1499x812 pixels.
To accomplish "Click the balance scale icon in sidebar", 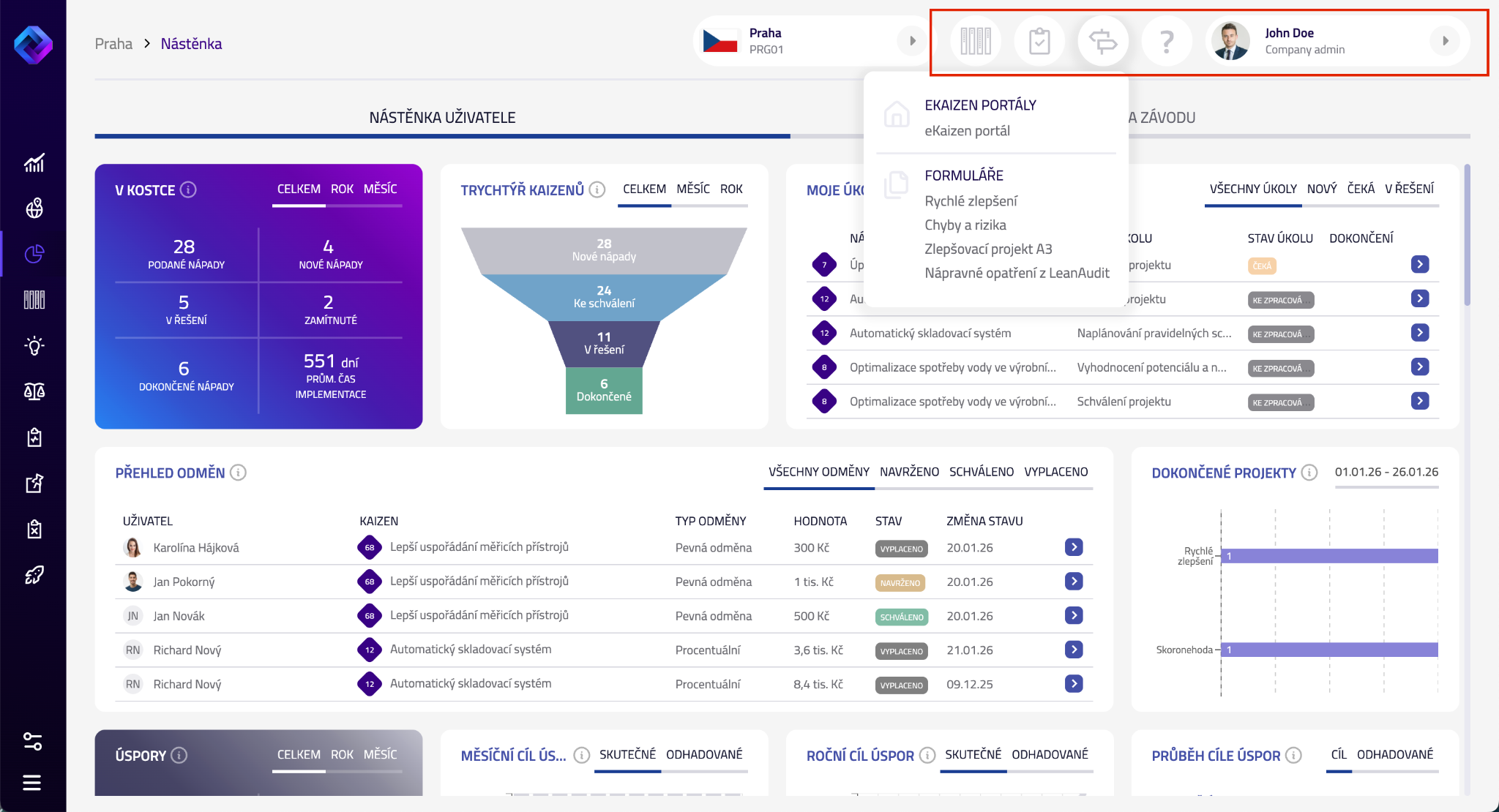I will pos(34,391).
